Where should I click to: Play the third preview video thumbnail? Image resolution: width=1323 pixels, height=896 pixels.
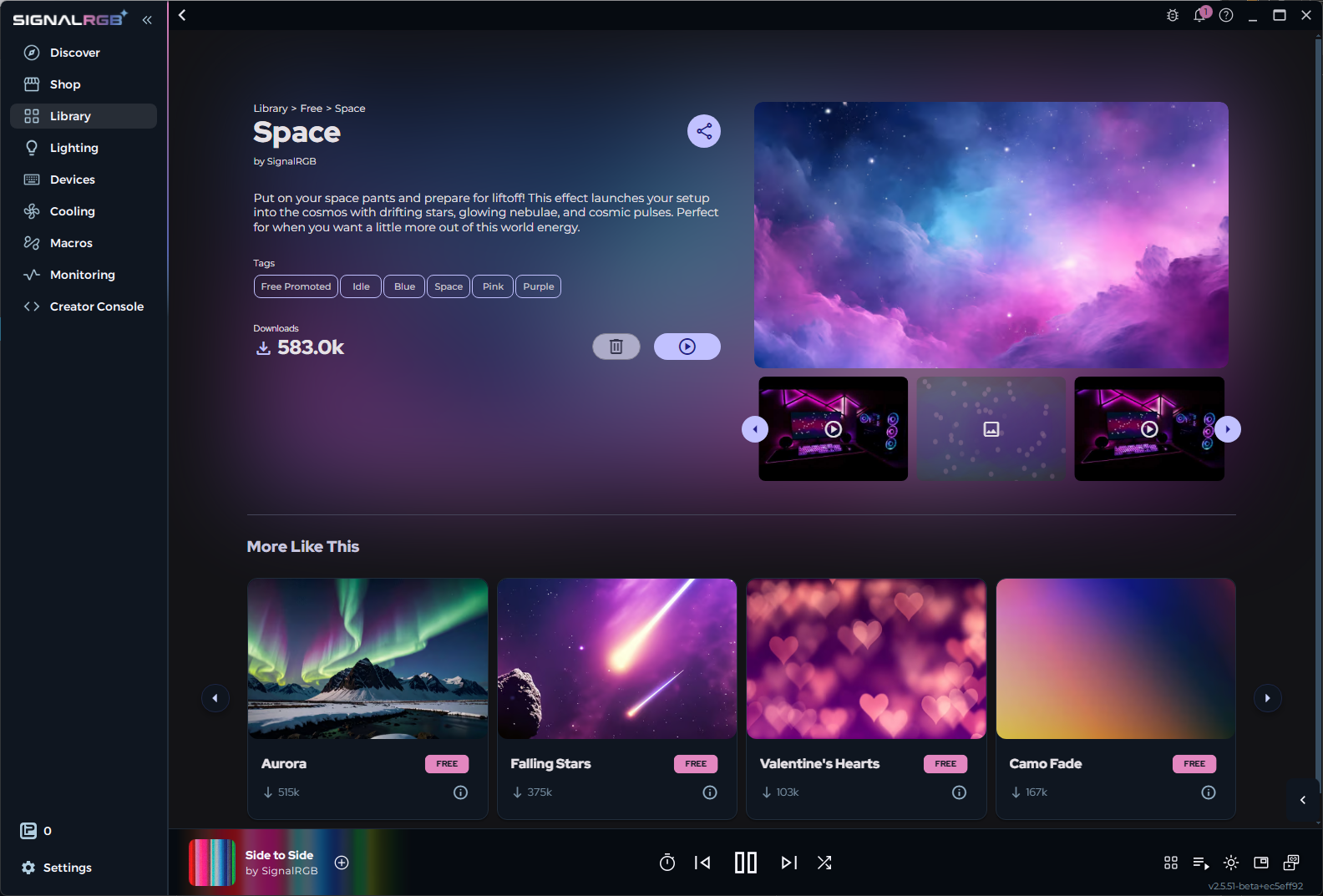(1149, 429)
